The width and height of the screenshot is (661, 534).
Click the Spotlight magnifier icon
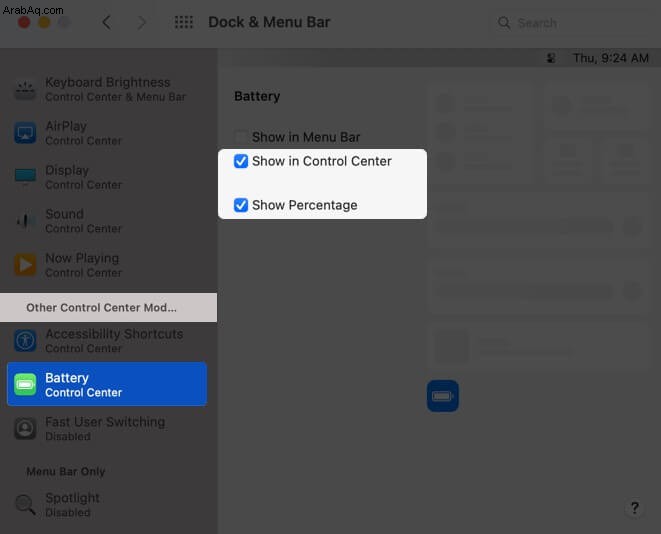tap(25, 504)
